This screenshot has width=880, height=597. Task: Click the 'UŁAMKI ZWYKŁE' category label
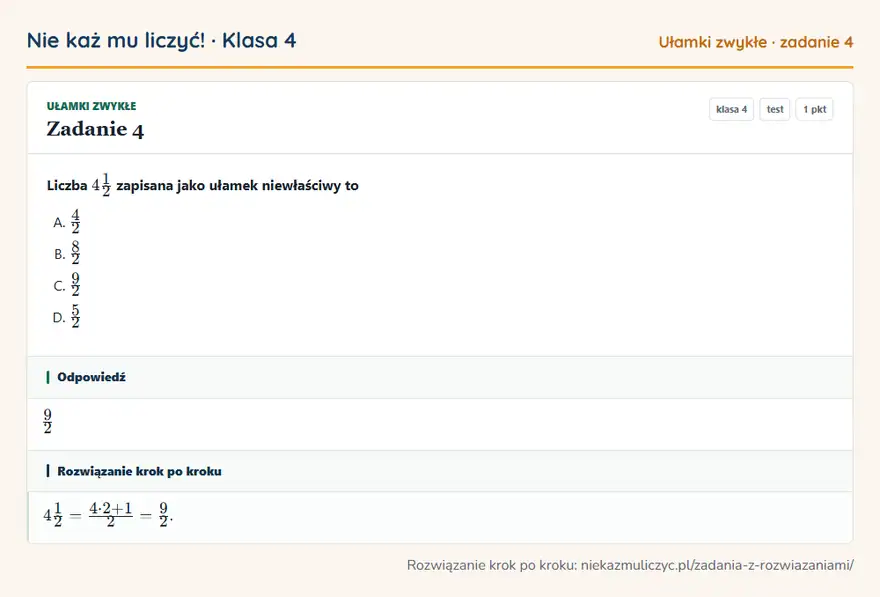point(91,106)
